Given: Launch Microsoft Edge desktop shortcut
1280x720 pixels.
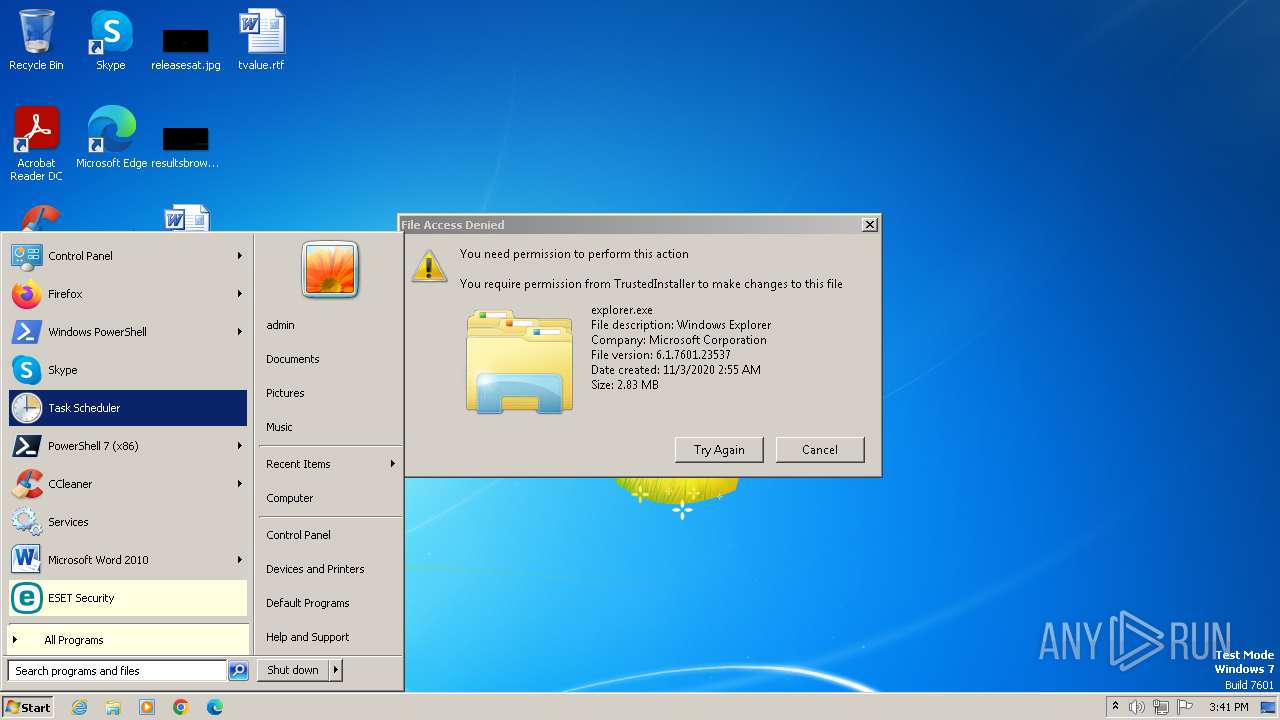Looking at the screenshot, I should [111, 138].
